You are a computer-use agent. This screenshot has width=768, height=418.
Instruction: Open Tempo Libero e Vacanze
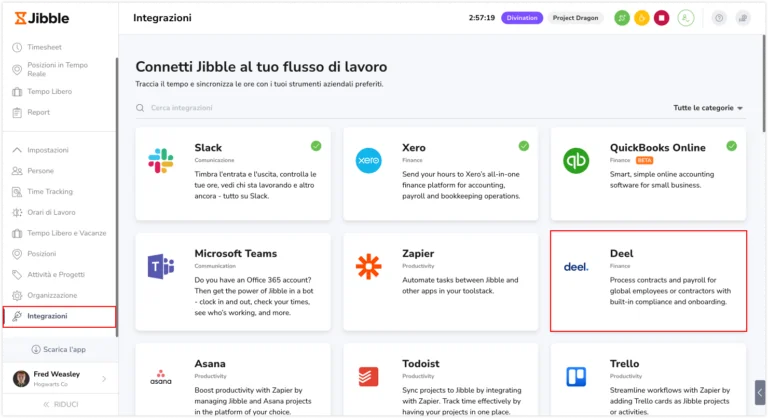coord(66,233)
